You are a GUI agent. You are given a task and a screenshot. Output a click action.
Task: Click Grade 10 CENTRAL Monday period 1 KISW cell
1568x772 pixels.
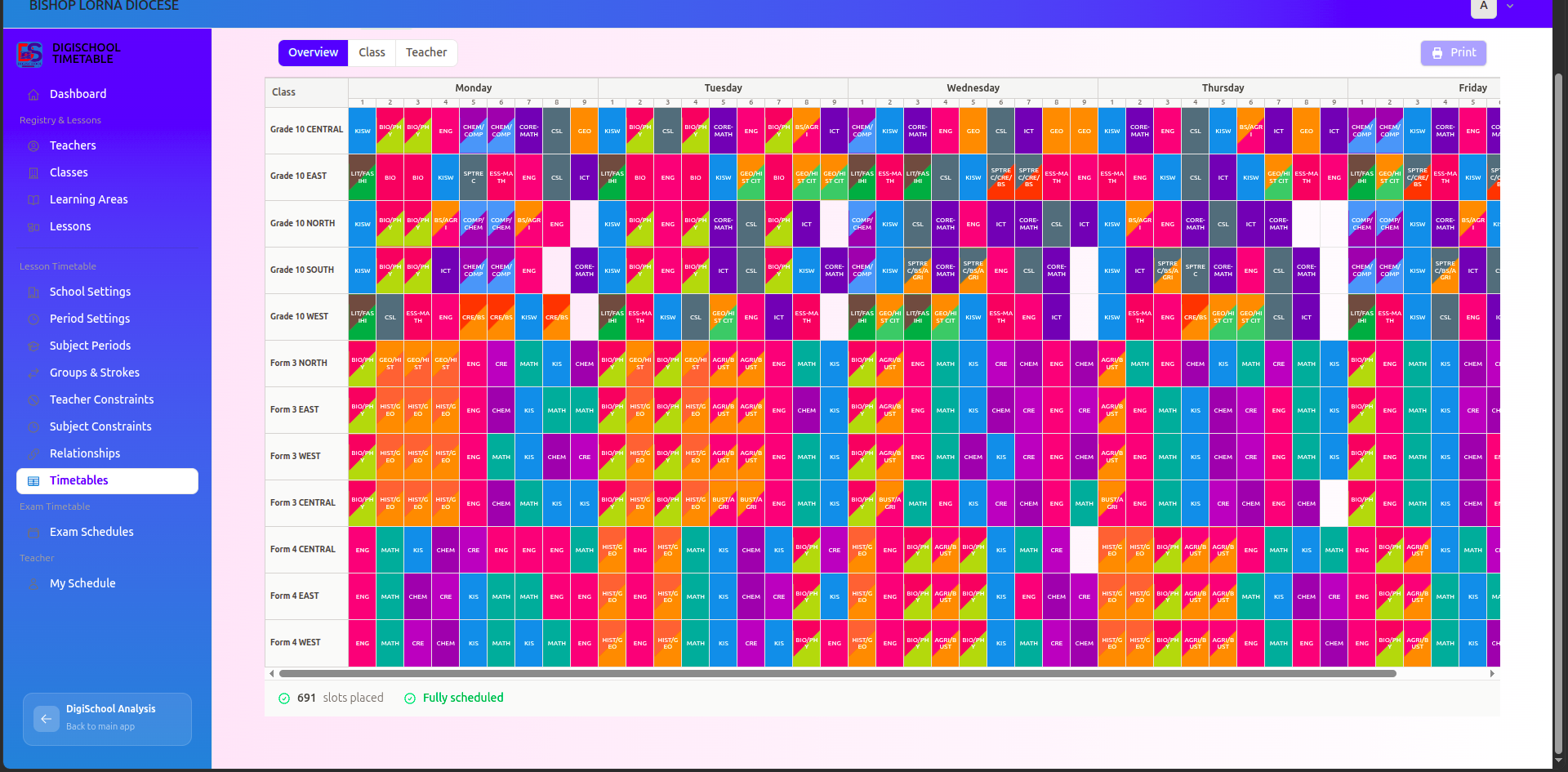[363, 131]
